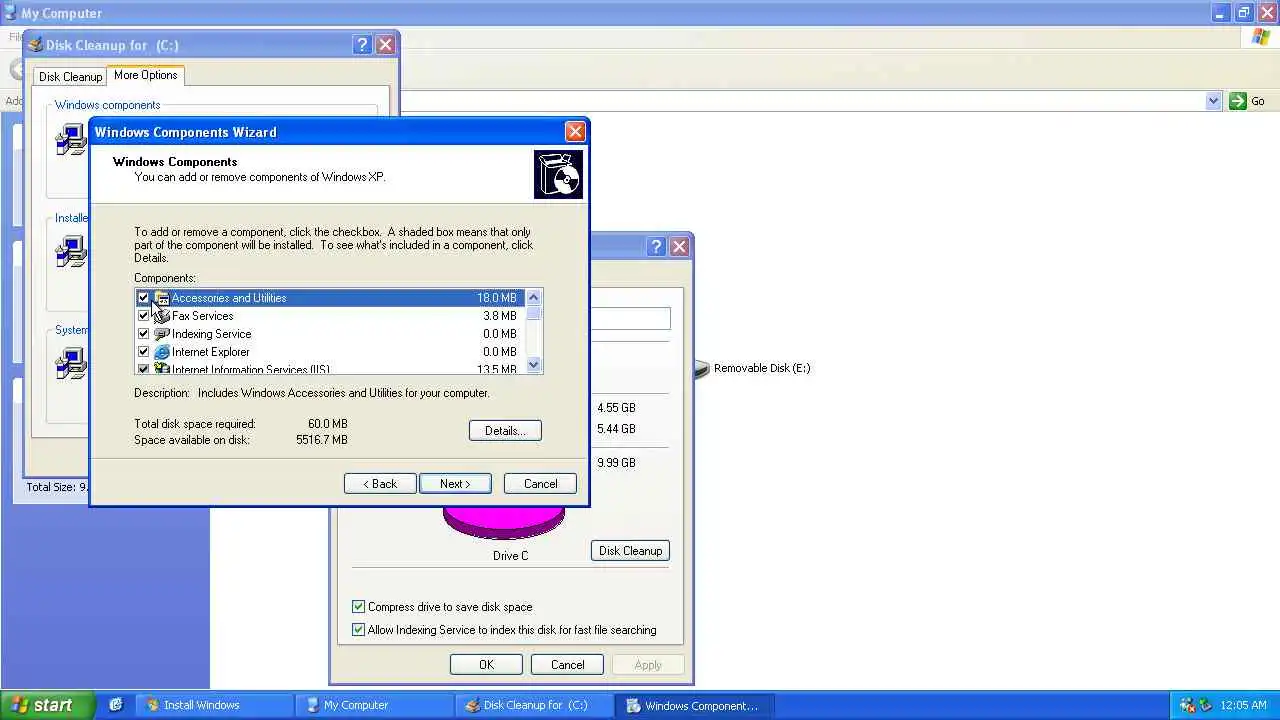The image size is (1280, 720).
Task: Click the wizard's Back button
Action: tap(380, 484)
